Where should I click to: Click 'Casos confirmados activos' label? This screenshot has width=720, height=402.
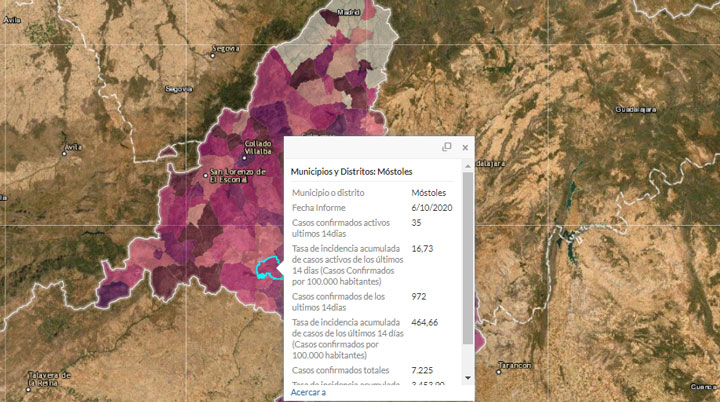tap(341, 228)
